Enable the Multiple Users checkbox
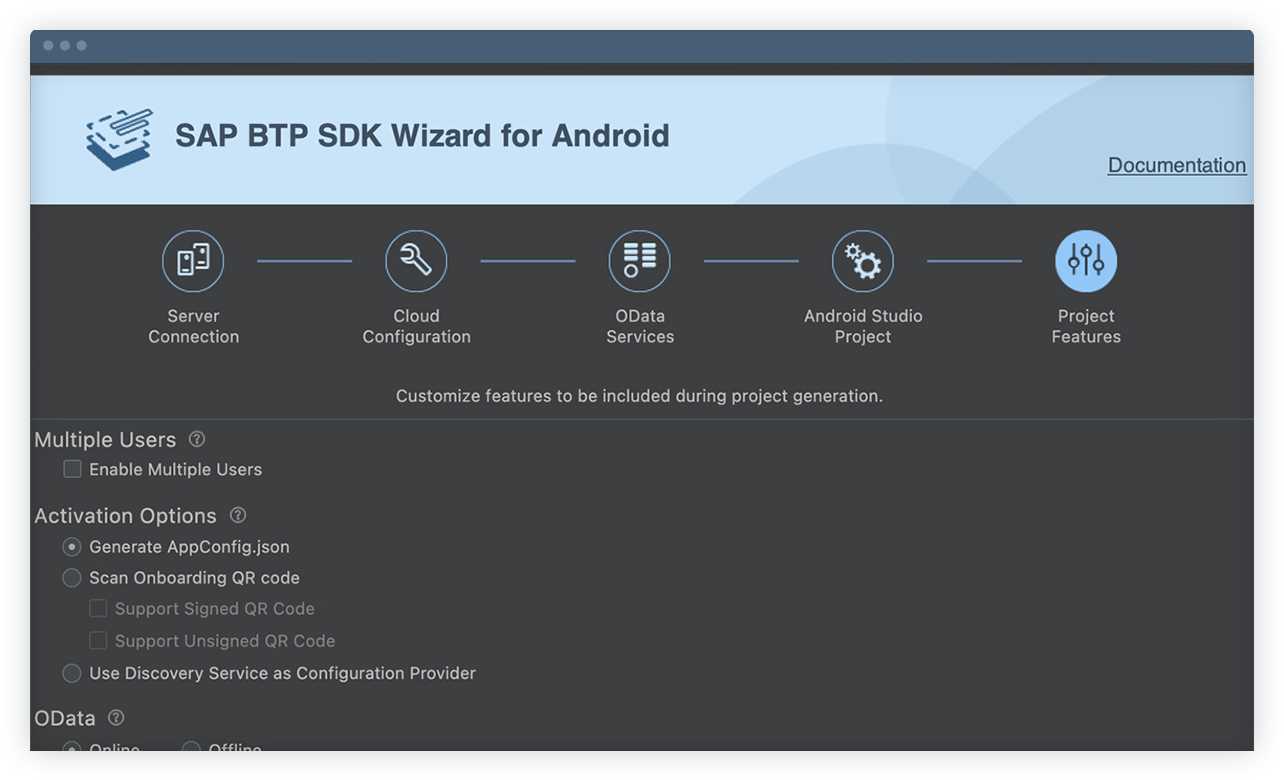The width and height of the screenshot is (1284, 780). coord(71,468)
